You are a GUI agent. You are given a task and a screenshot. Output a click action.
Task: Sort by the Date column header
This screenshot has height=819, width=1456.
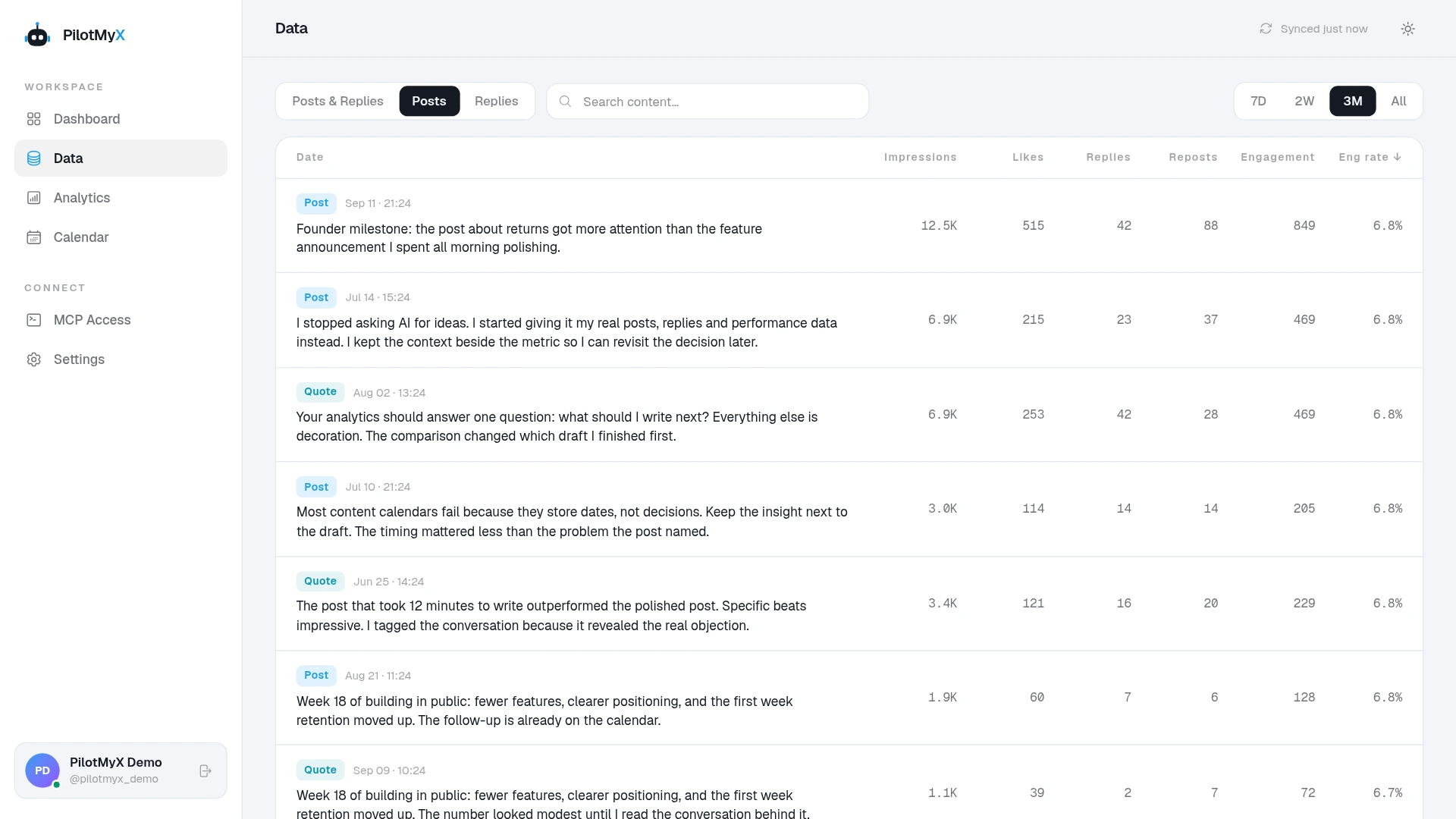310,158
